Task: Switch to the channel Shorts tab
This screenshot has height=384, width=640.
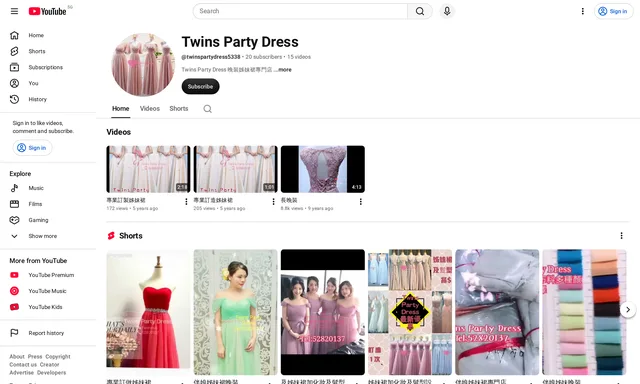Action: pos(179,109)
